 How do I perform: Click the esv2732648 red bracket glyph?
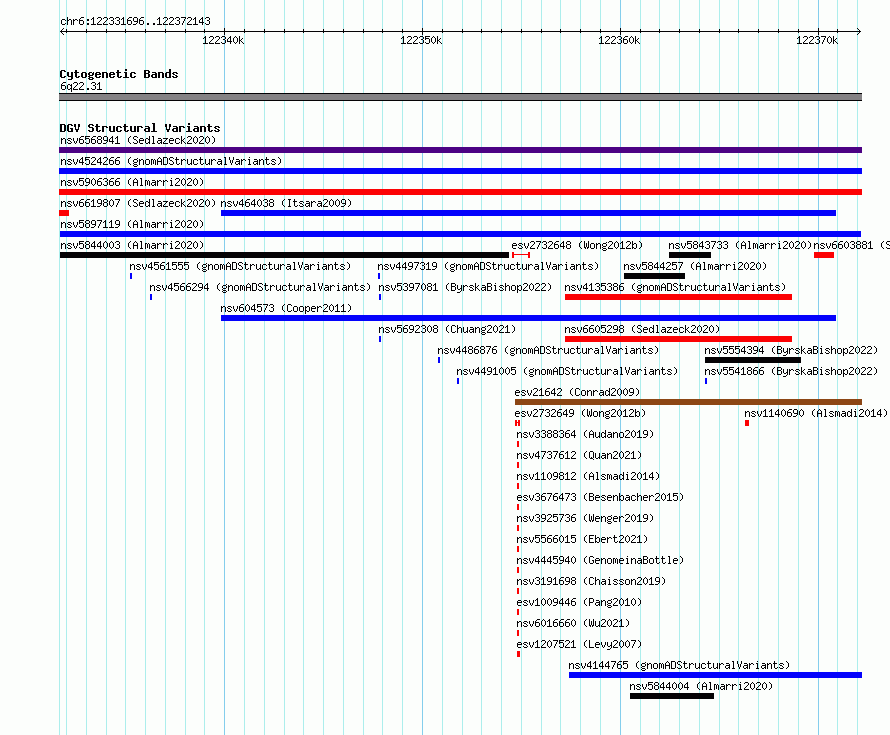point(521,255)
